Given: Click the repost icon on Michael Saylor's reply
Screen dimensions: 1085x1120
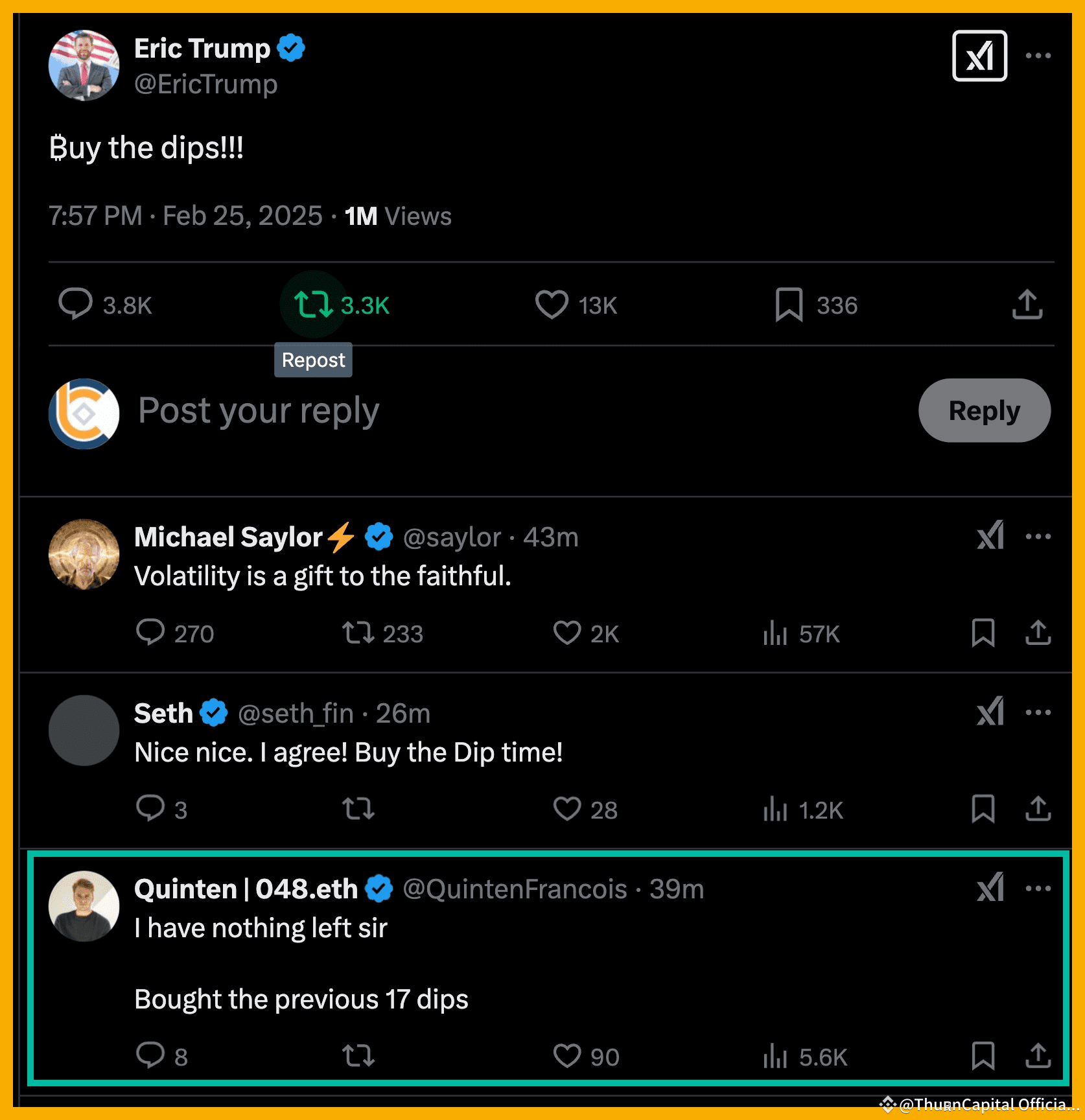Looking at the screenshot, I should 357,633.
